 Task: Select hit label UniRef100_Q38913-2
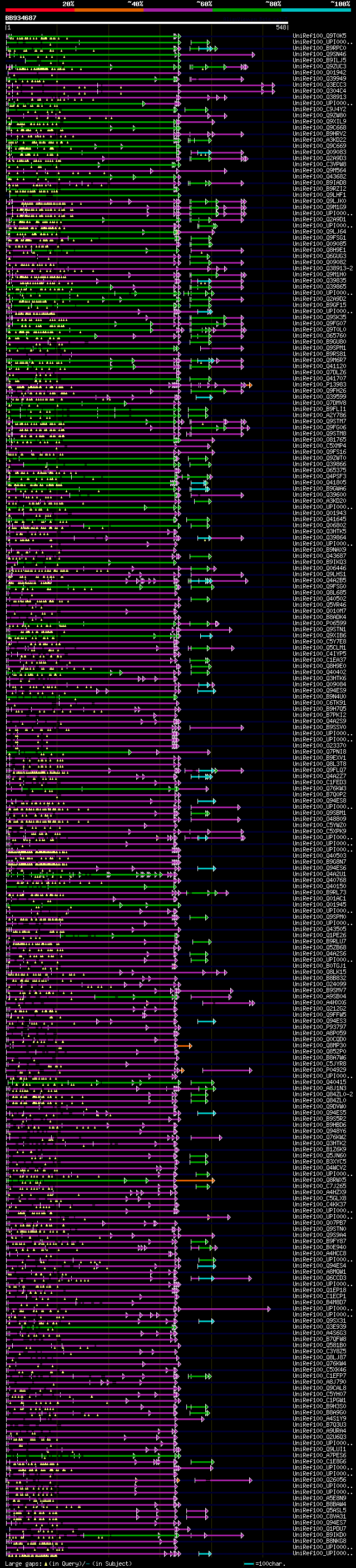click(x=323, y=268)
